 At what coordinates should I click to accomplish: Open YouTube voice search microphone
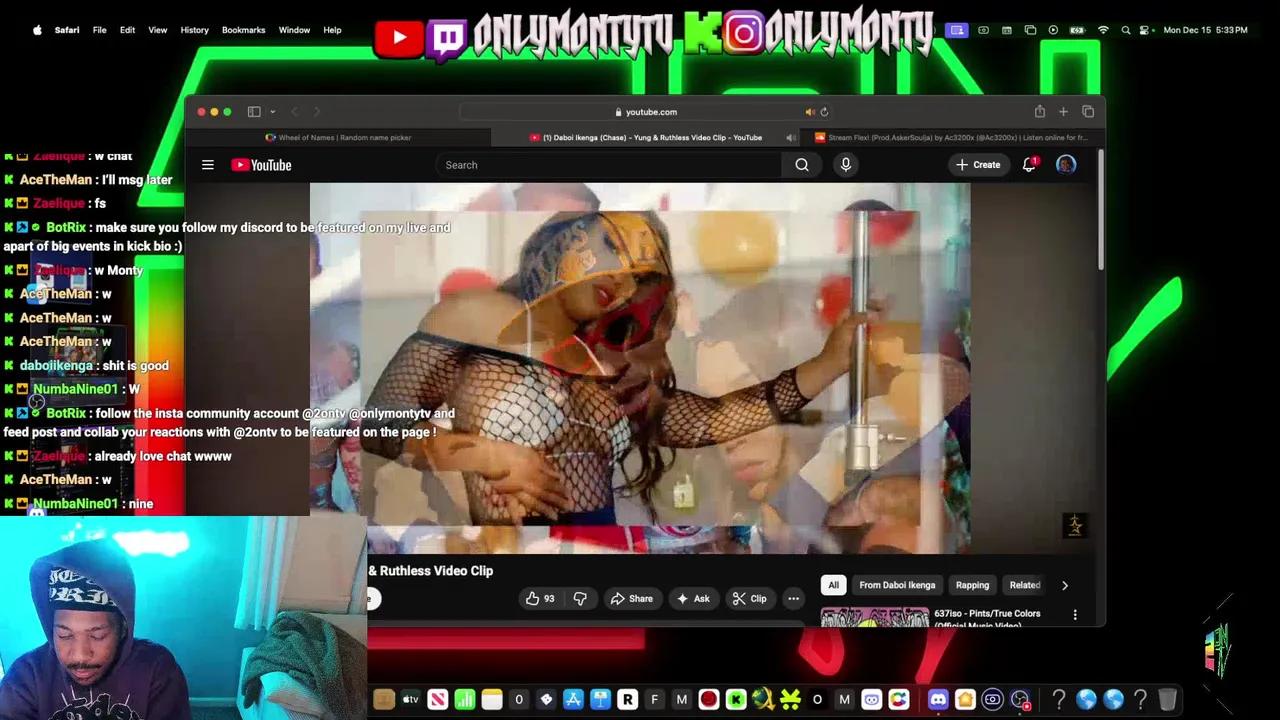coord(845,164)
